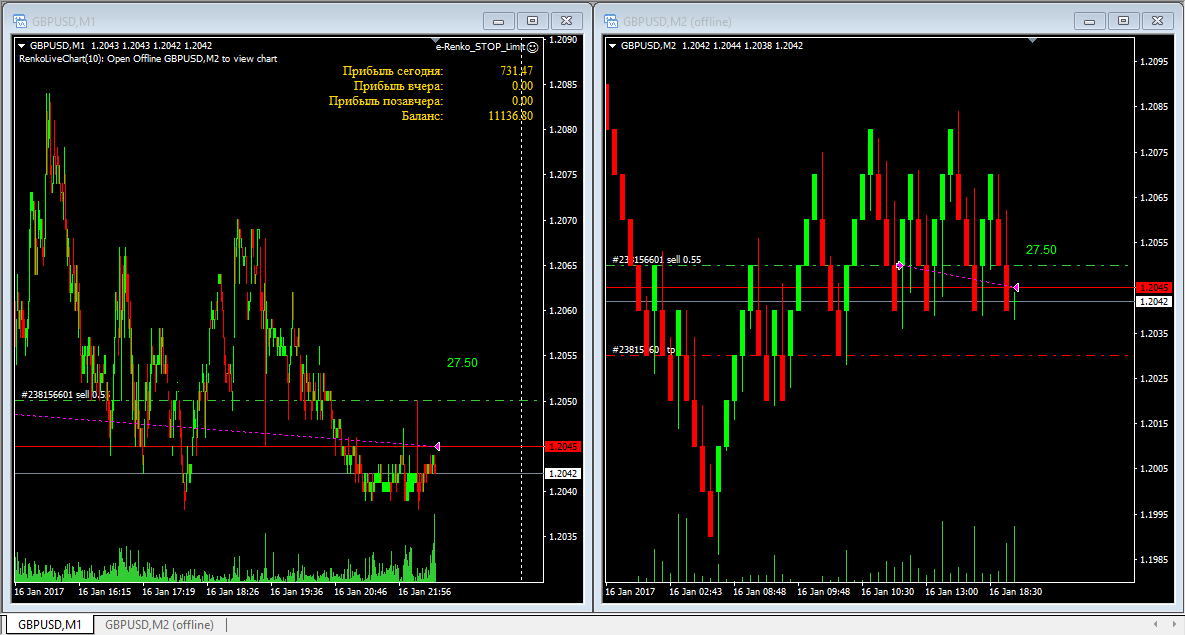Click the 1.2005 price scale label

click(1154, 469)
